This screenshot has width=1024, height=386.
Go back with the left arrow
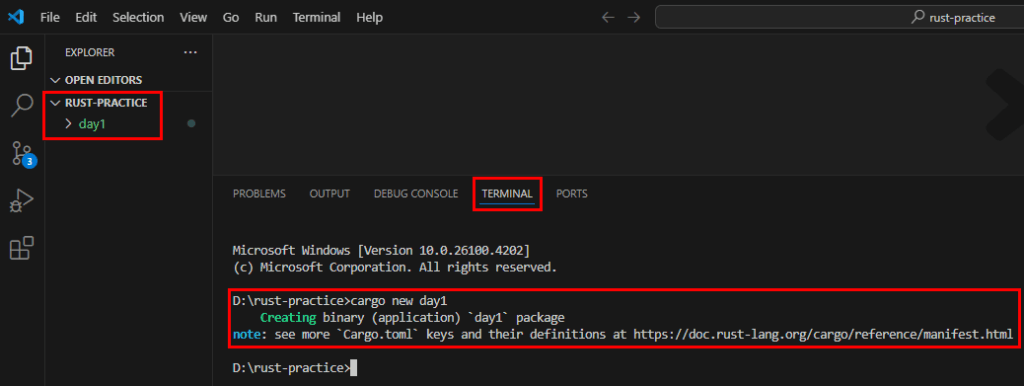point(608,18)
